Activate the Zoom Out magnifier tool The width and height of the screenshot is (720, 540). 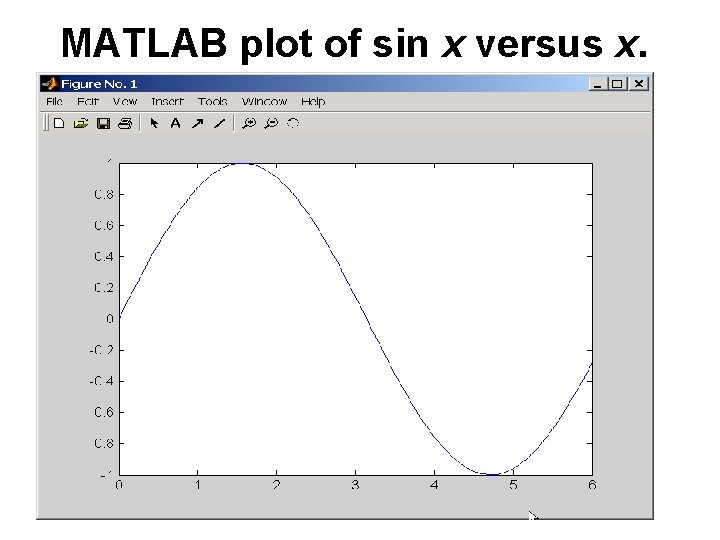(x=271, y=123)
